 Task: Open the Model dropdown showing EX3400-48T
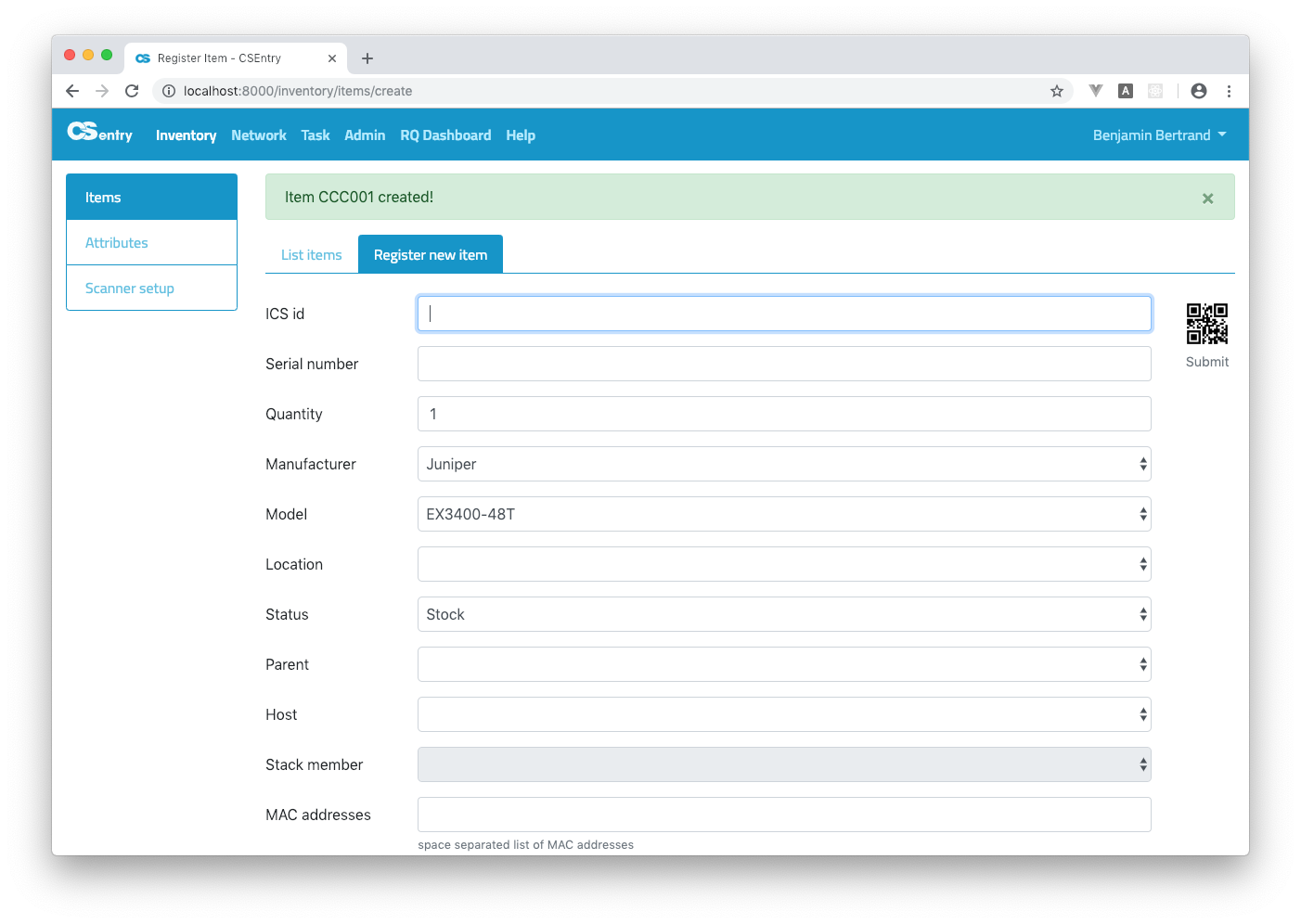click(783, 514)
